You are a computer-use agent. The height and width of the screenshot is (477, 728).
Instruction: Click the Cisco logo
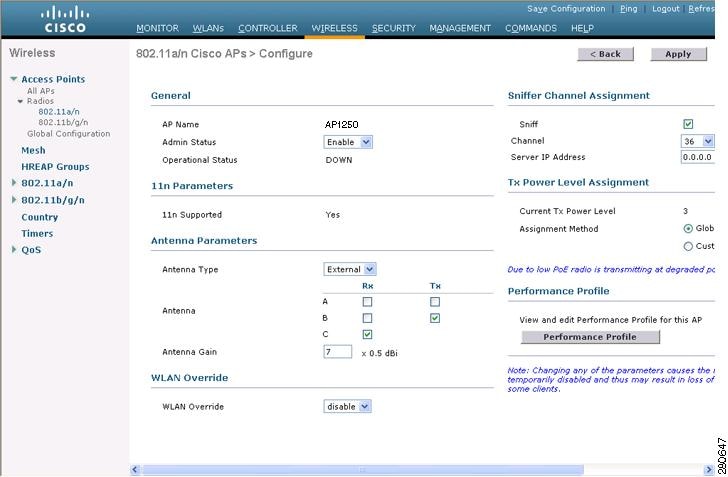click(65, 20)
